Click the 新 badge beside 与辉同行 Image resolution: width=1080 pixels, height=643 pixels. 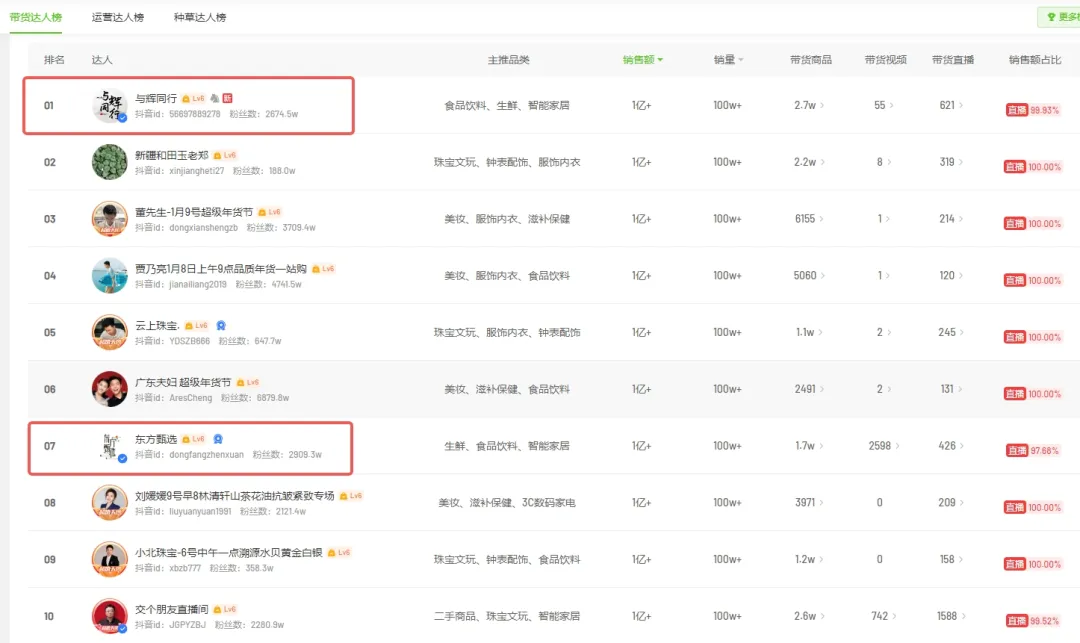click(x=227, y=98)
